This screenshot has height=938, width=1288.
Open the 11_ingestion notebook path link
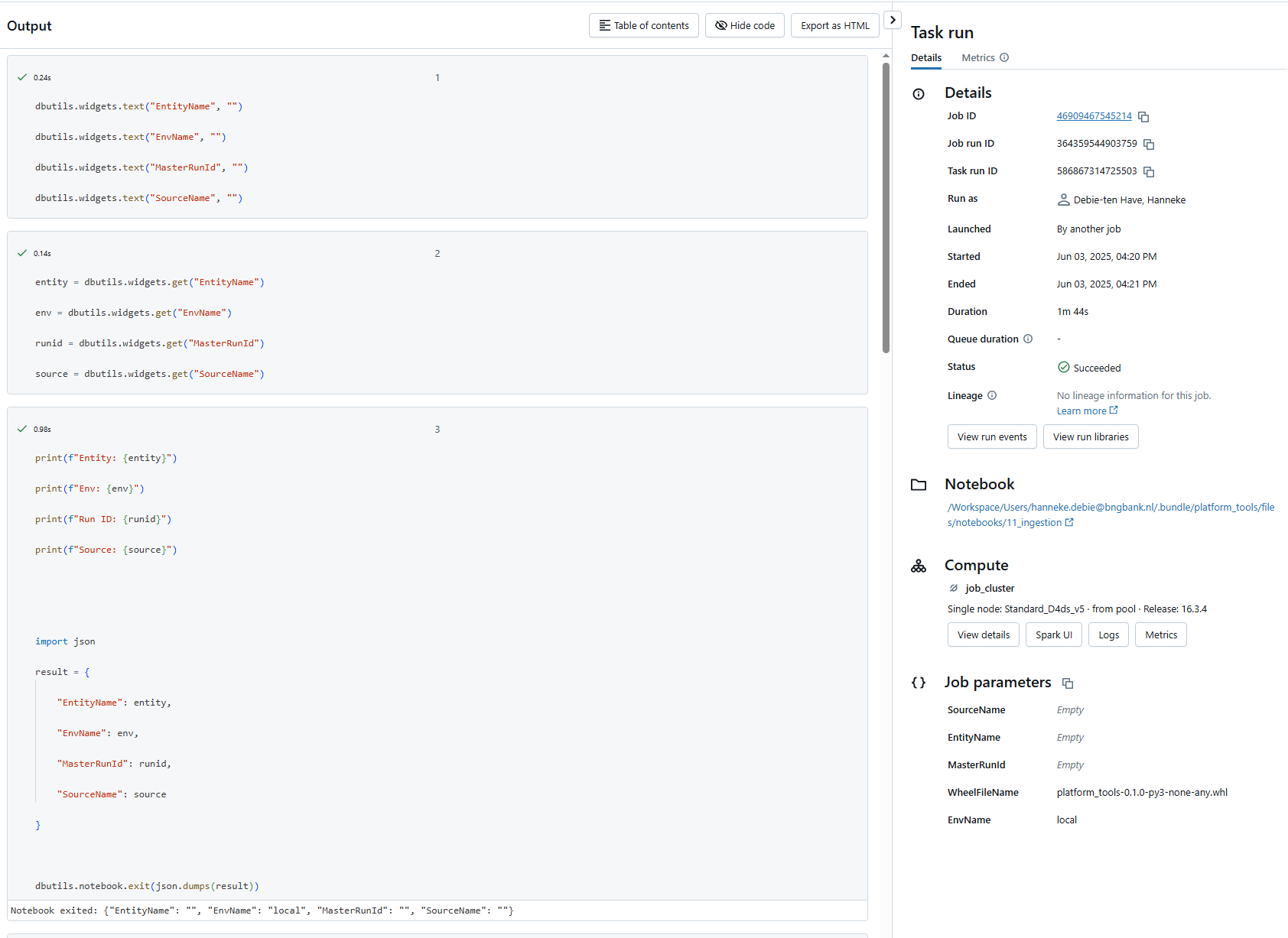coord(1111,514)
